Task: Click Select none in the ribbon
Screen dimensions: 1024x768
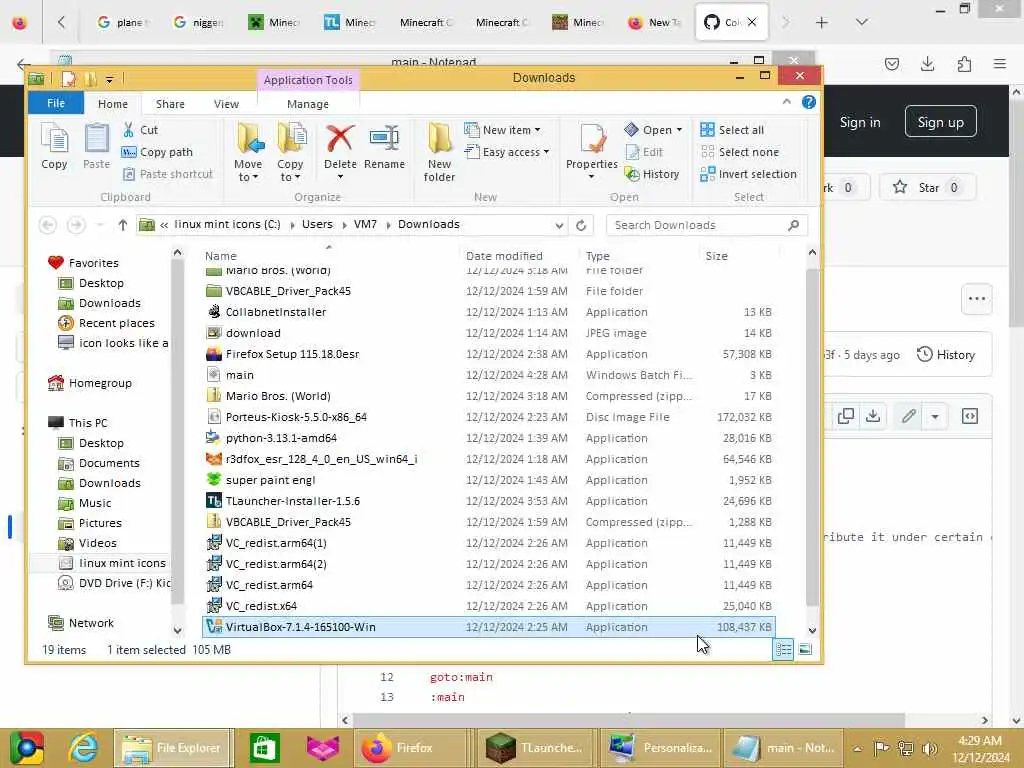Action: 739,152
